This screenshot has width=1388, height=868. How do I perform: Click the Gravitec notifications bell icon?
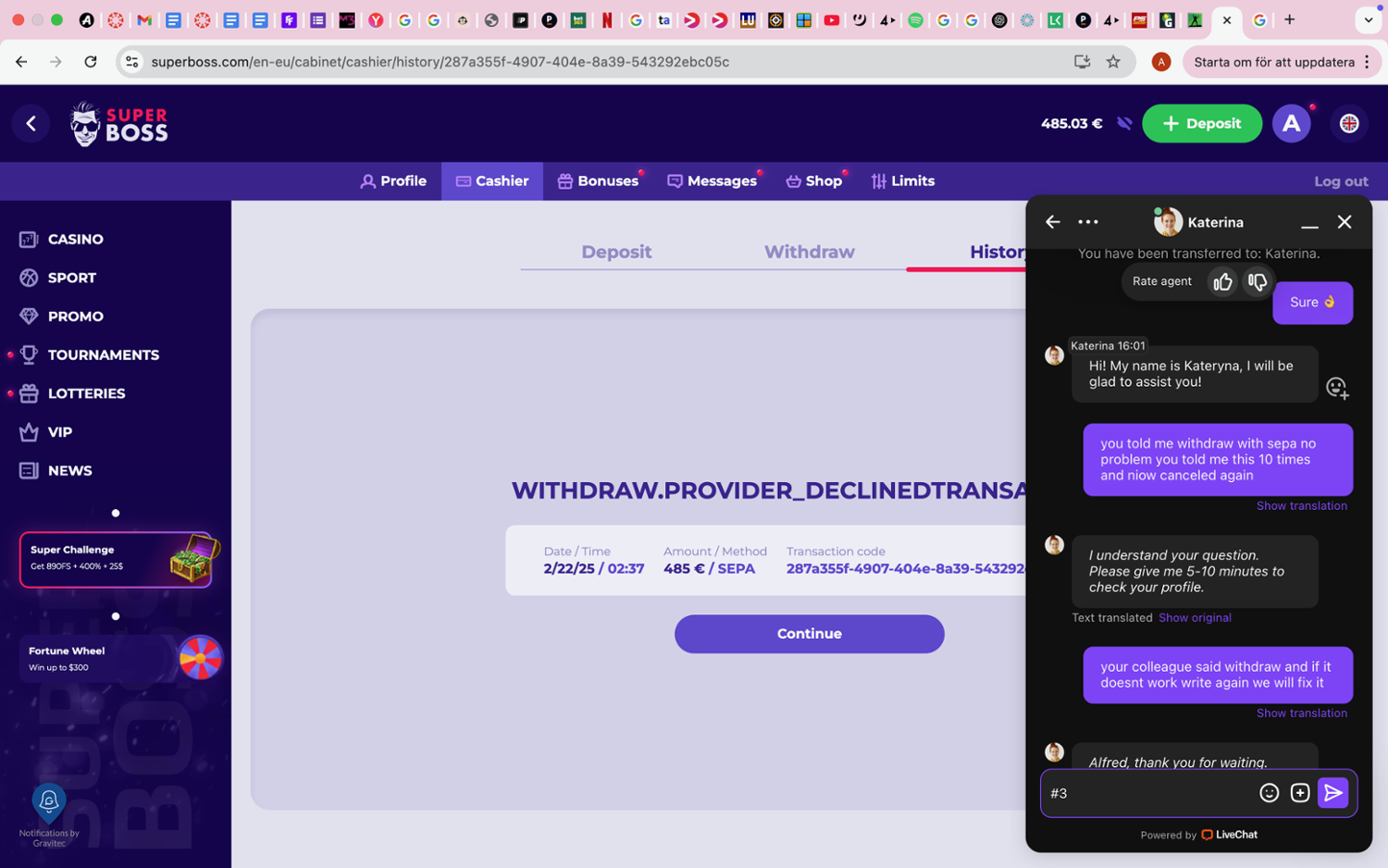click(x=49, y=801)
